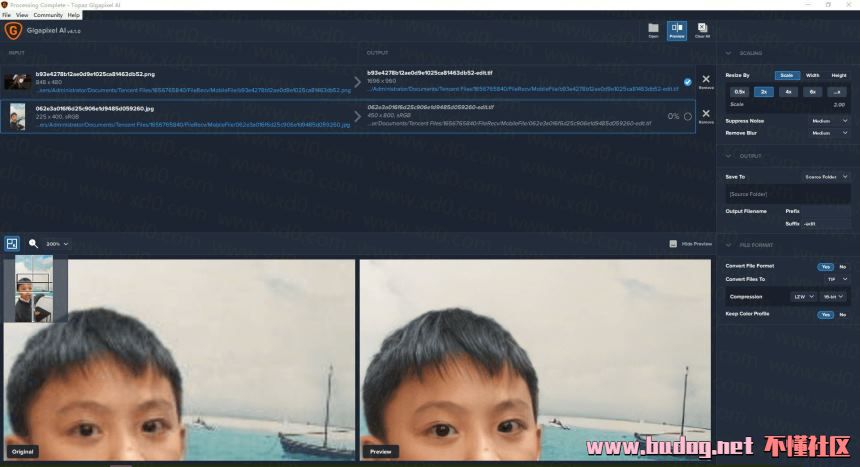Toggle selection checkmark for b93e4278 file
Image resolution: width=860 pixels, height=467 pixels.
click(687, 82)
